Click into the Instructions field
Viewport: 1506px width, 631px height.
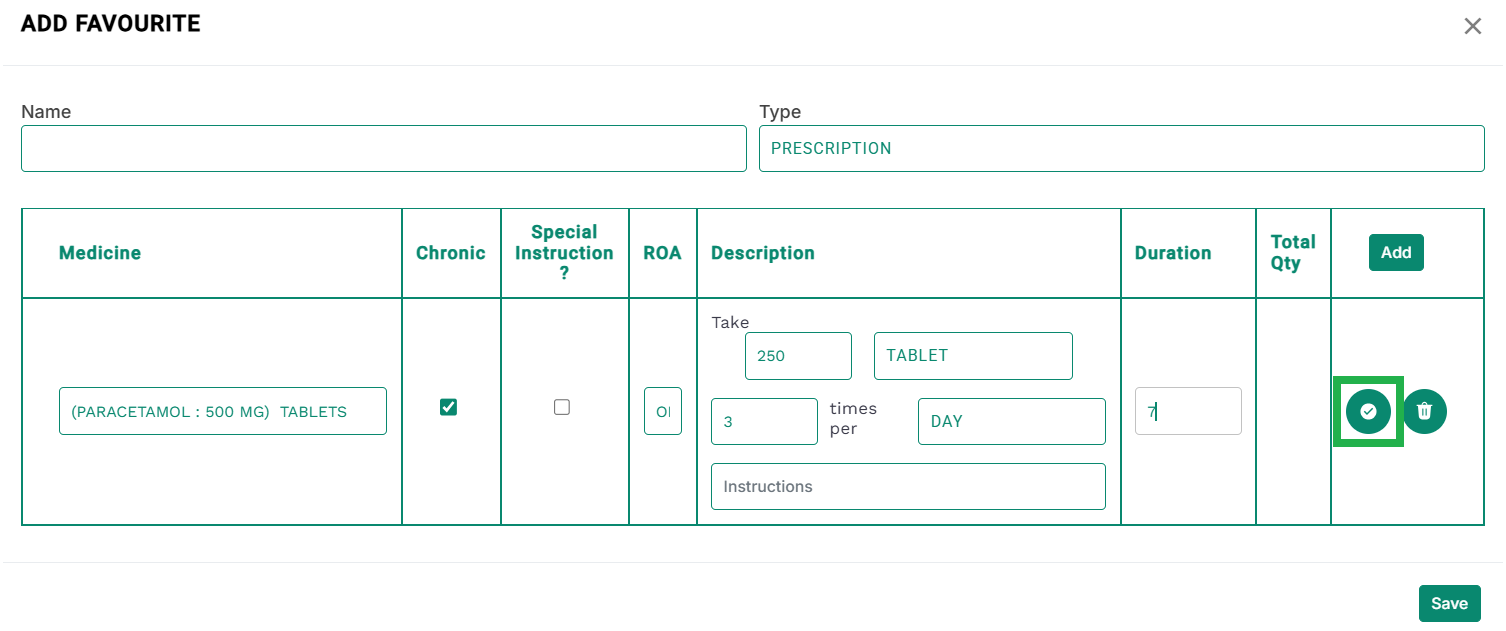pos(908,486)
